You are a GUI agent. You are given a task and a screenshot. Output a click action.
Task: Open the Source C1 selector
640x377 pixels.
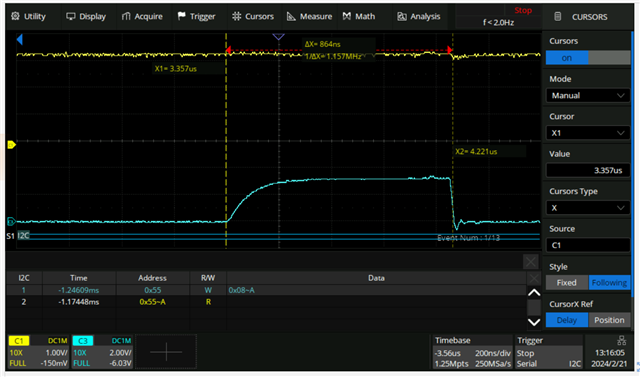click(588, 245)
